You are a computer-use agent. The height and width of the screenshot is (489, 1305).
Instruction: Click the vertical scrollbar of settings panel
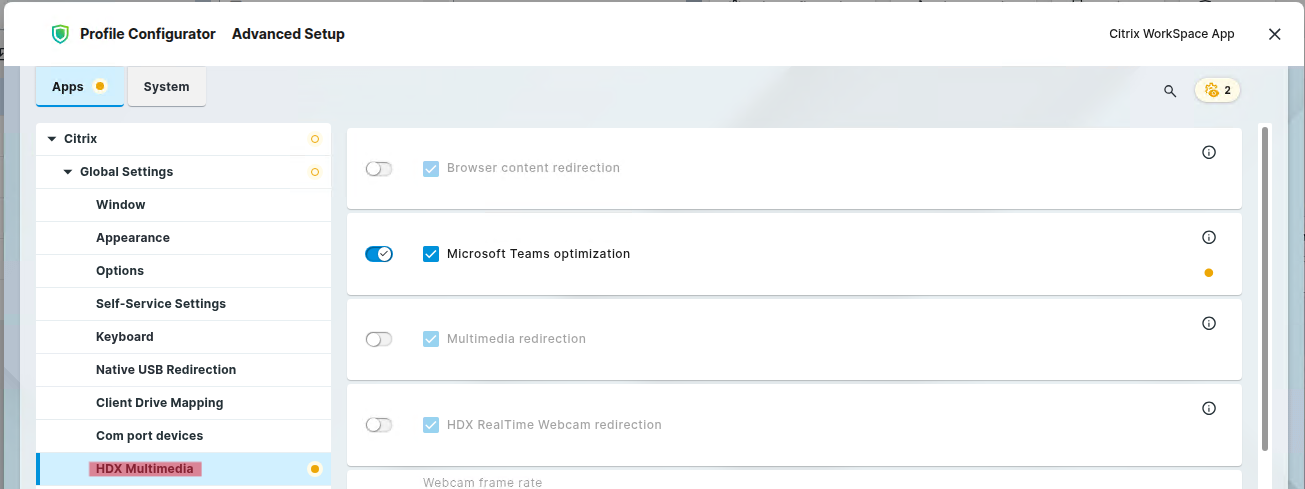coord(1265,288)
